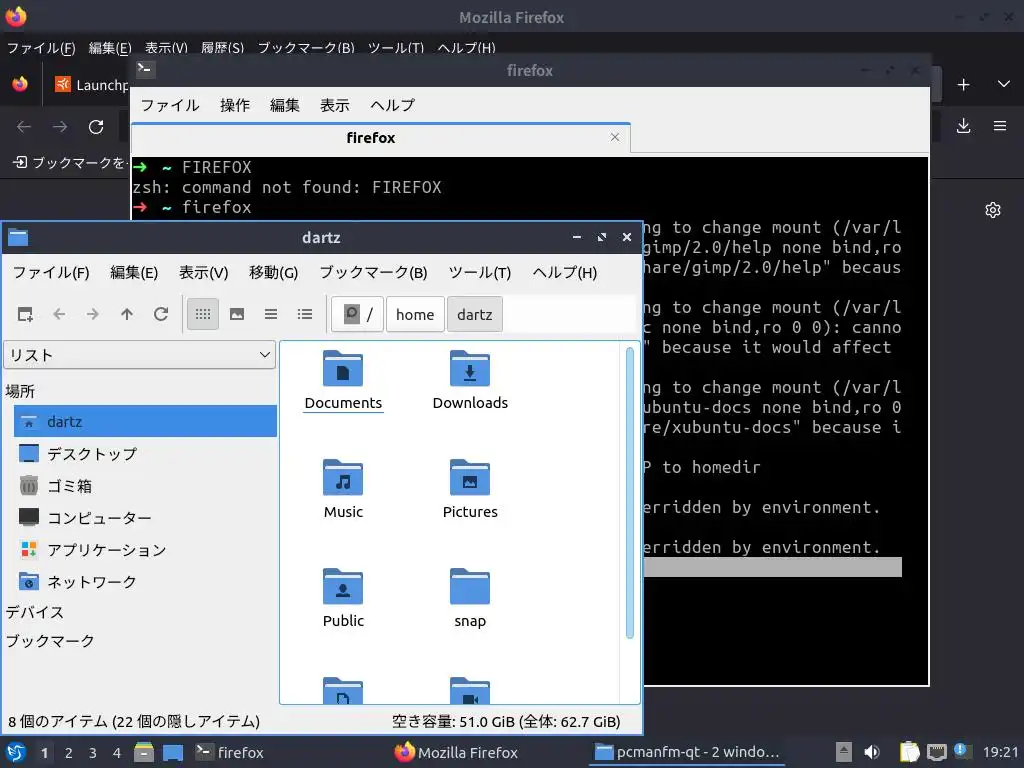
Task: Select dartz in places sidebar
Action: pos(146,421)
